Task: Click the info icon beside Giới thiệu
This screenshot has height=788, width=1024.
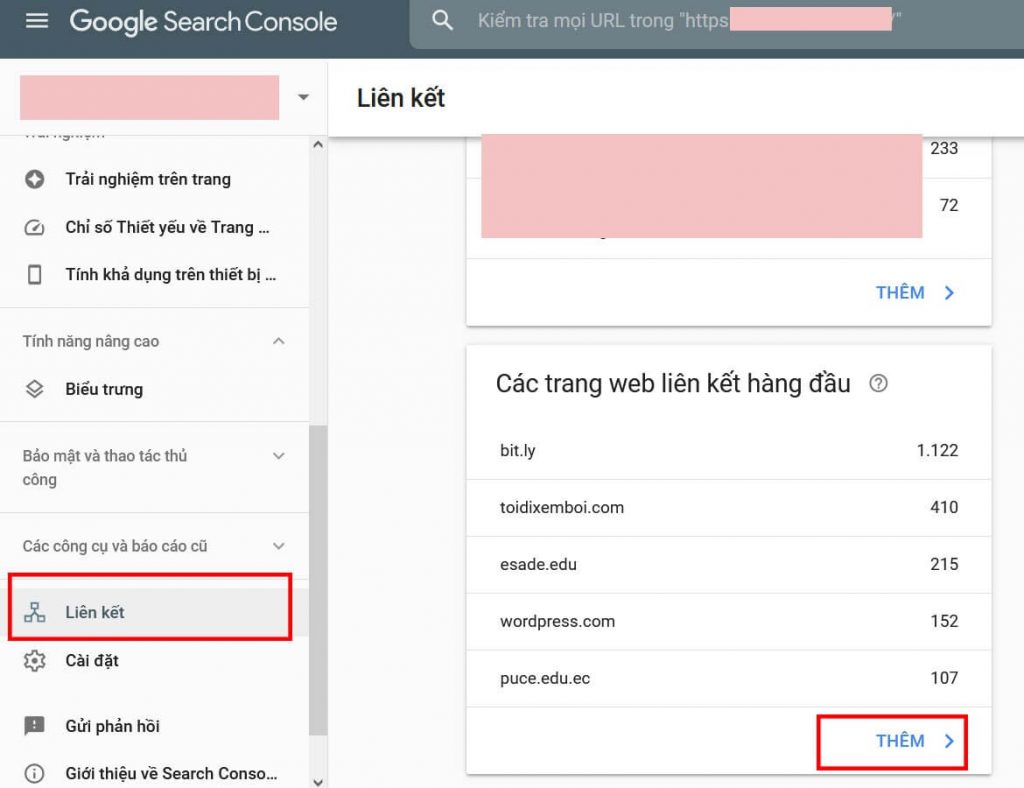Action: (x=35, y=774)
